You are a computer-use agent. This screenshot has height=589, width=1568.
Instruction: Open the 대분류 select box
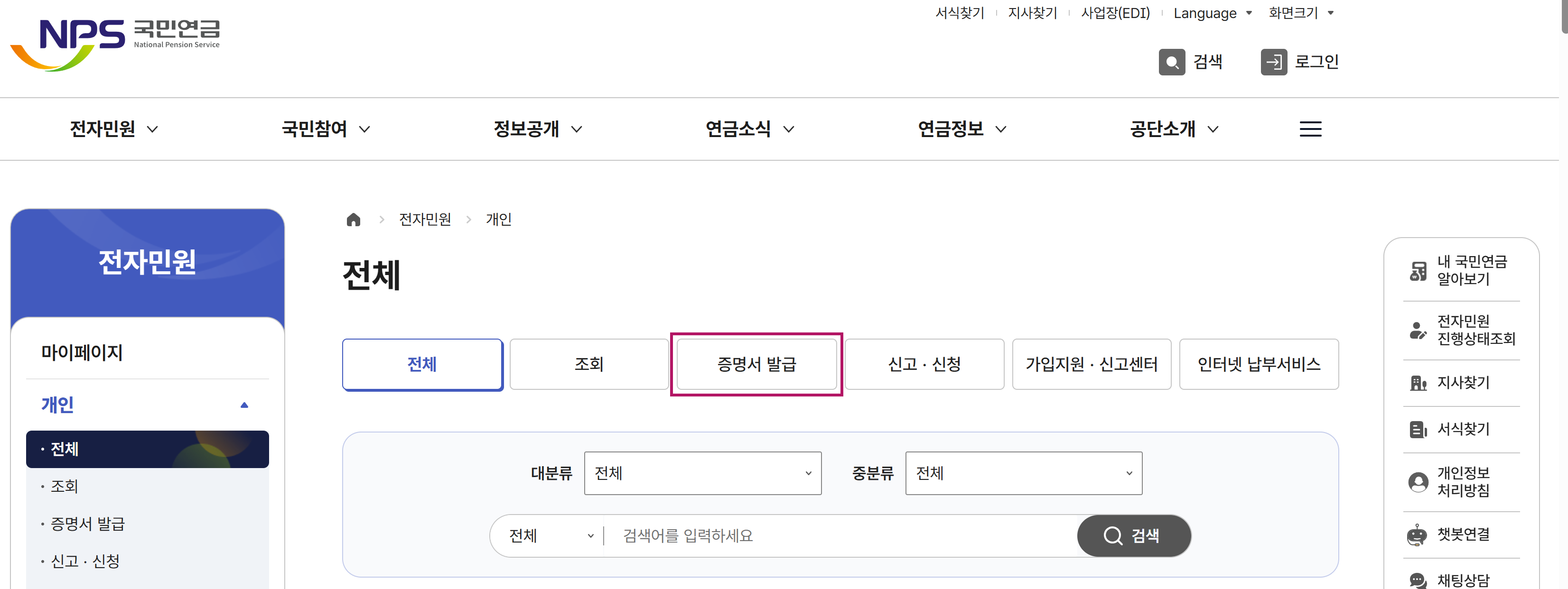pos(702,473)
